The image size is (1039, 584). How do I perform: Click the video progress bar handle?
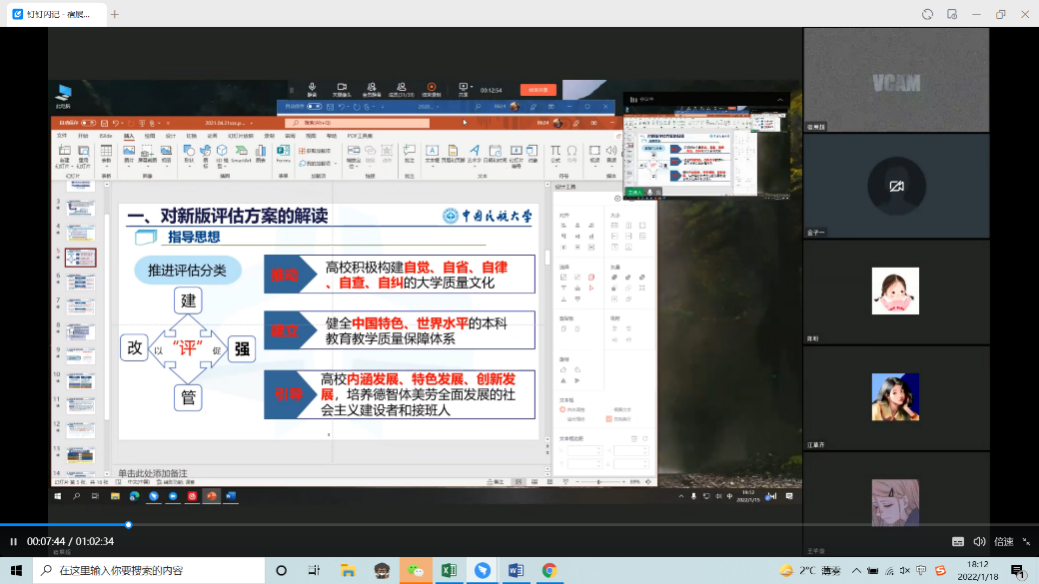[x=128, y=524]
